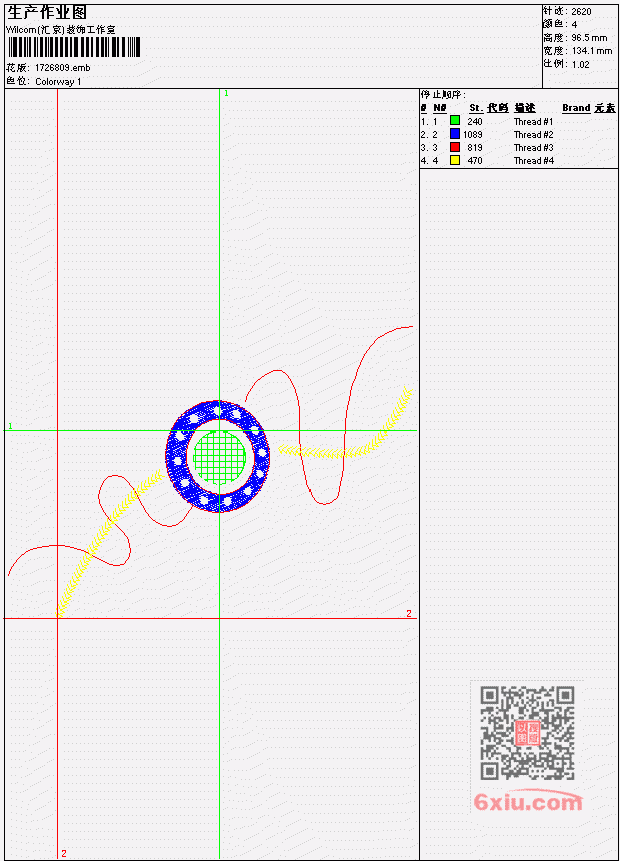
Task: Select the 'Thread #4' description text
Action: 533,161
